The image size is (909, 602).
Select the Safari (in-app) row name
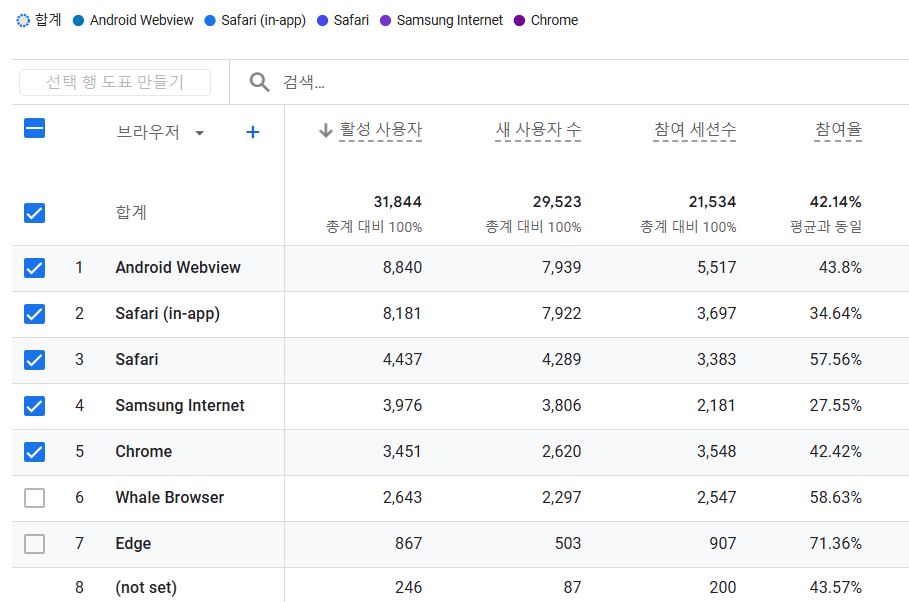pyautogui.click(x=168, y=314)
